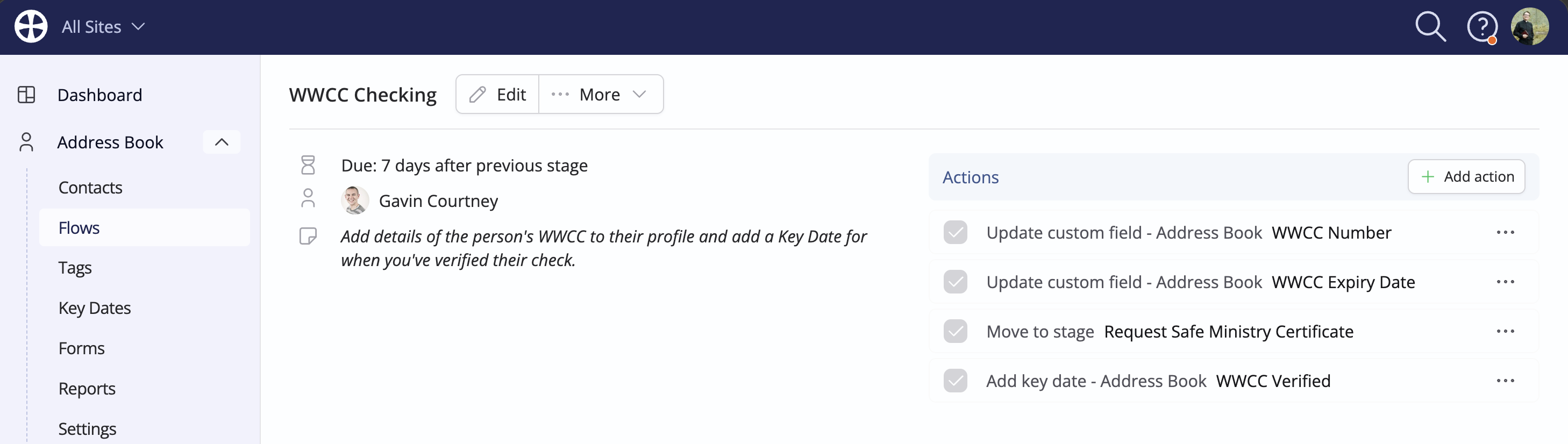Toggle Request Safe Ministry Certificate checkbox
The image size is (1568, 444).
click(955, 332)
